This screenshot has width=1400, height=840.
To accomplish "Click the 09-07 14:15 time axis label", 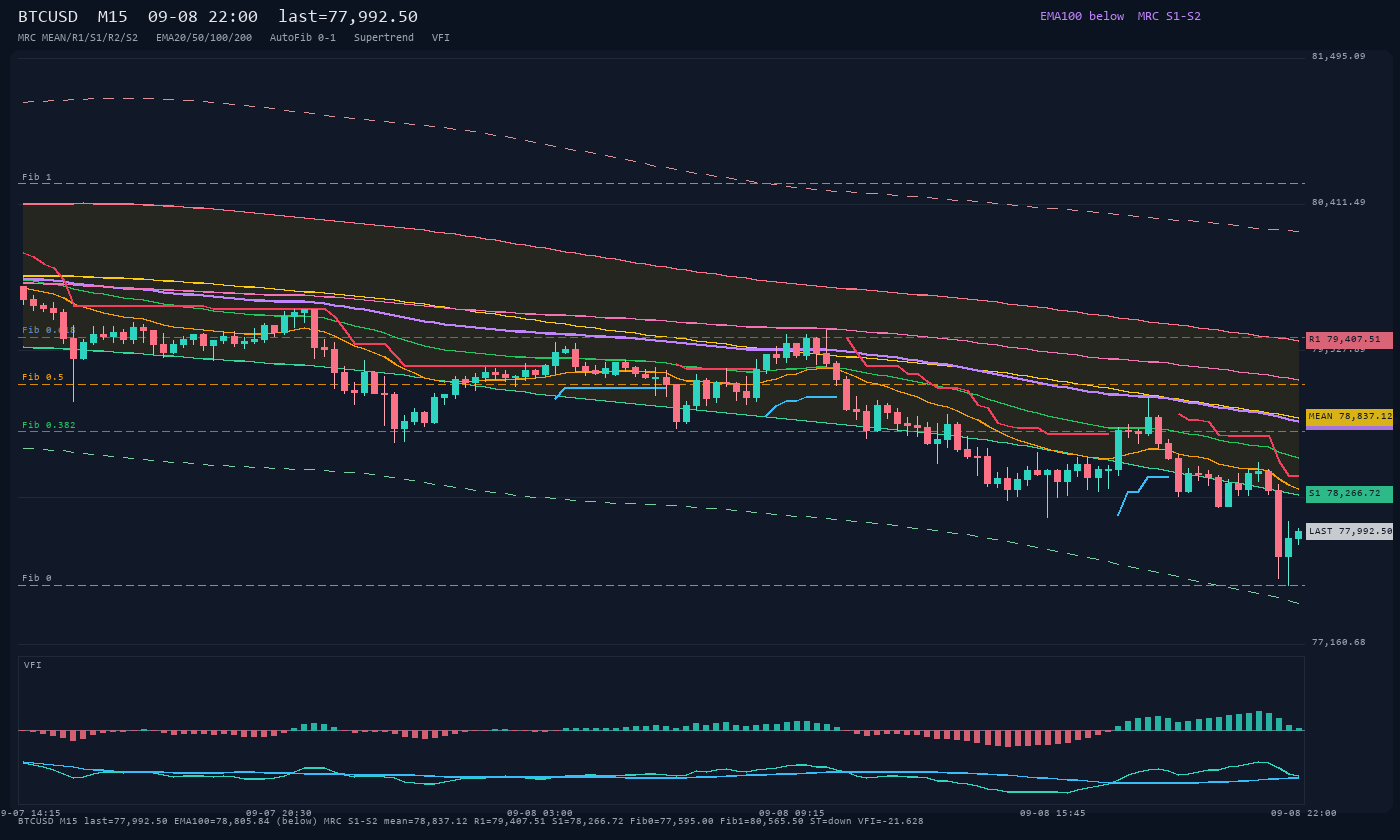I will pos(30,813).
